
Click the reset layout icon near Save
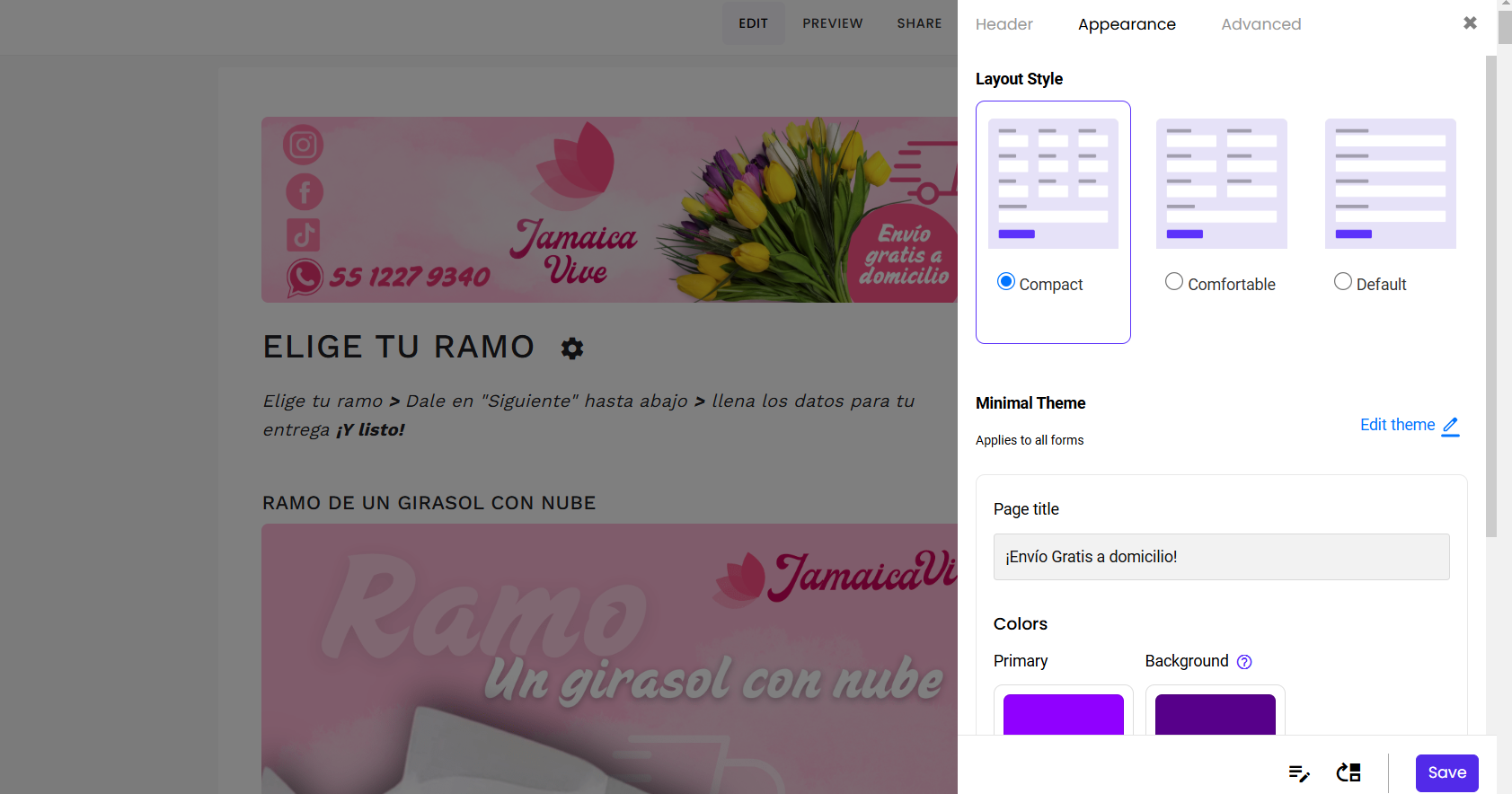[x=1348, y=772]
